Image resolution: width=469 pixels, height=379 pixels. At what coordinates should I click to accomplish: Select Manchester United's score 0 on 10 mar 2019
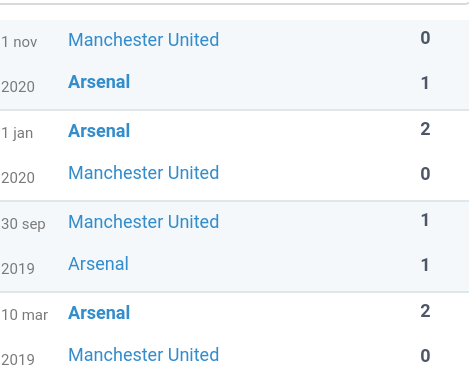[x=425, y=356]
